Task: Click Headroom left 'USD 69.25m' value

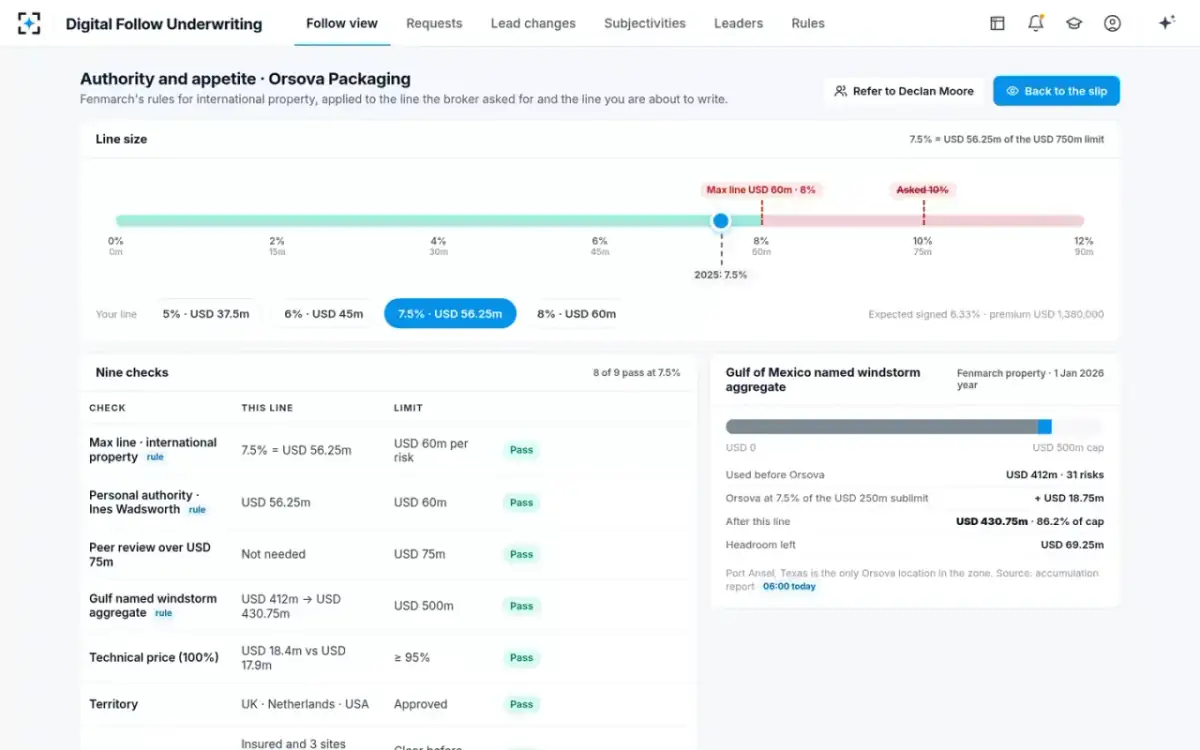Action: (1072, 545)
